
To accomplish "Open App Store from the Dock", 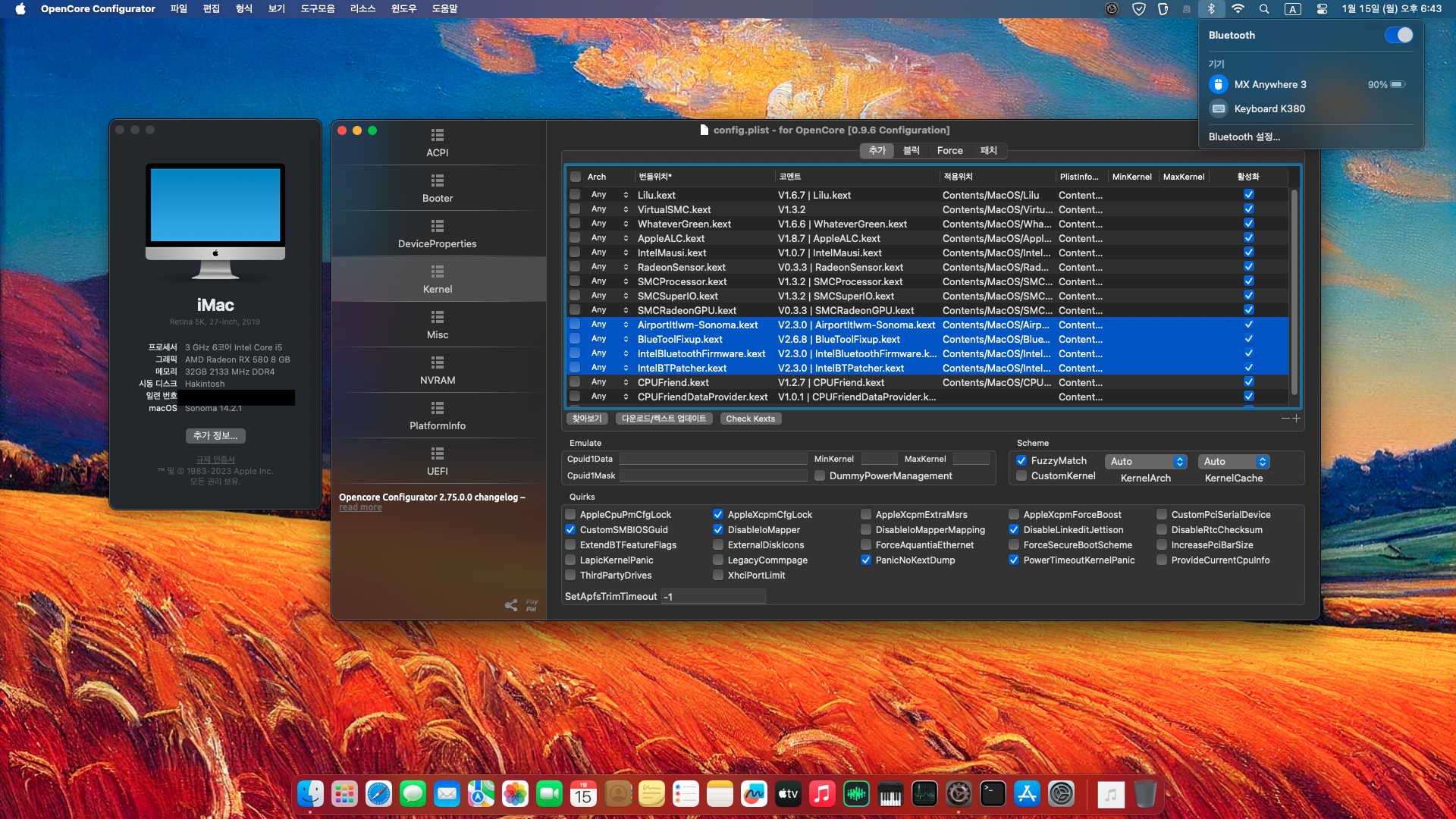I will click(1027, 794).
